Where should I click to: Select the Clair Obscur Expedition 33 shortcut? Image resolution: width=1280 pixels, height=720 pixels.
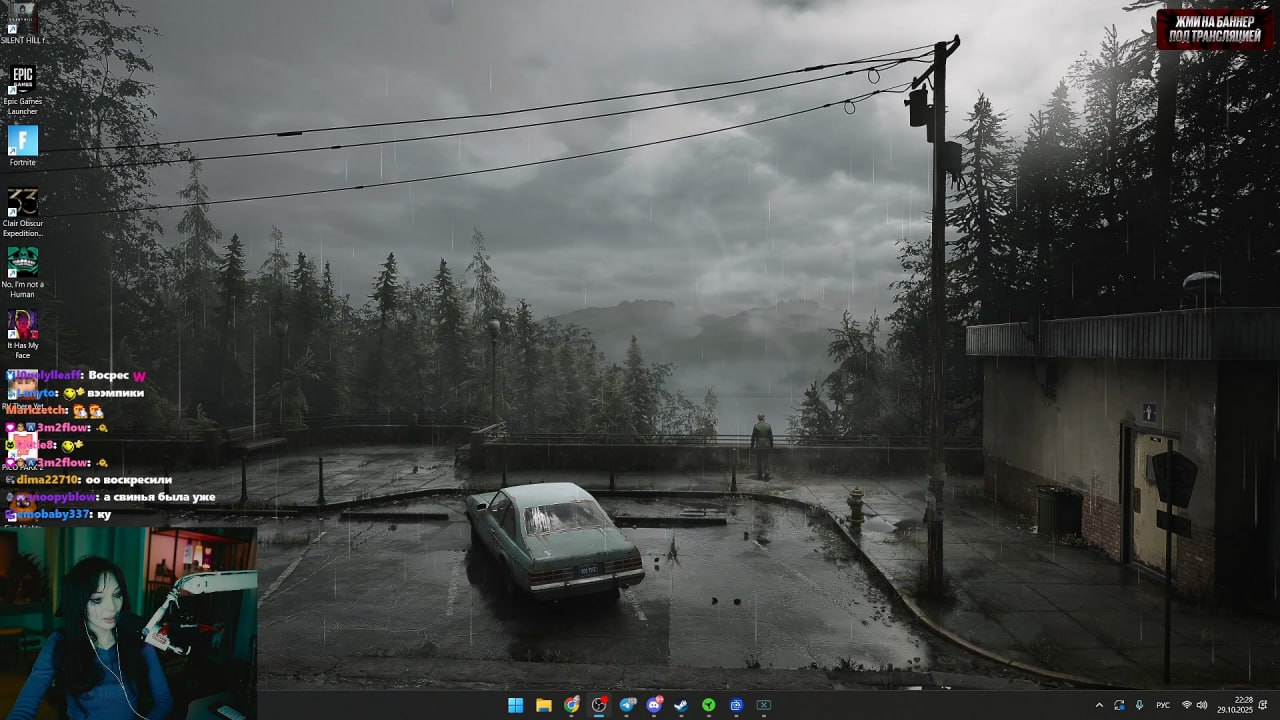click(x=22, y=212)
